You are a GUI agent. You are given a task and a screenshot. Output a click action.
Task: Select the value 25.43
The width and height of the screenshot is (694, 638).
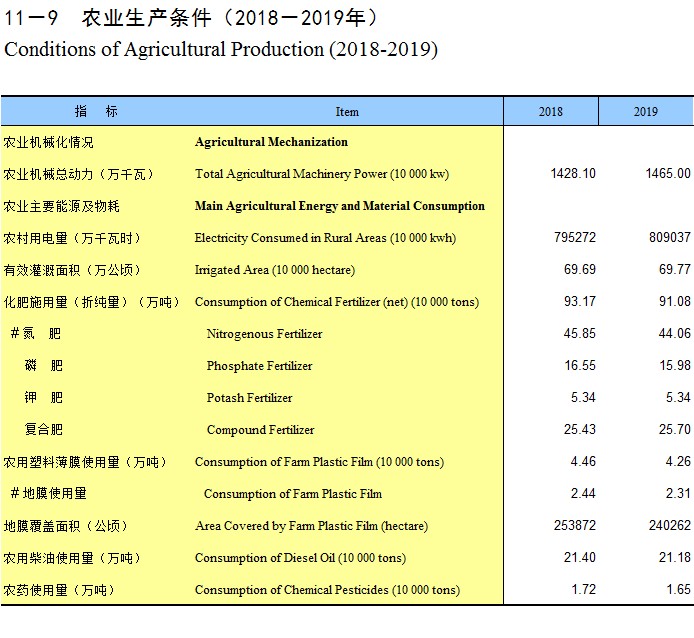(x=580, y=429)
